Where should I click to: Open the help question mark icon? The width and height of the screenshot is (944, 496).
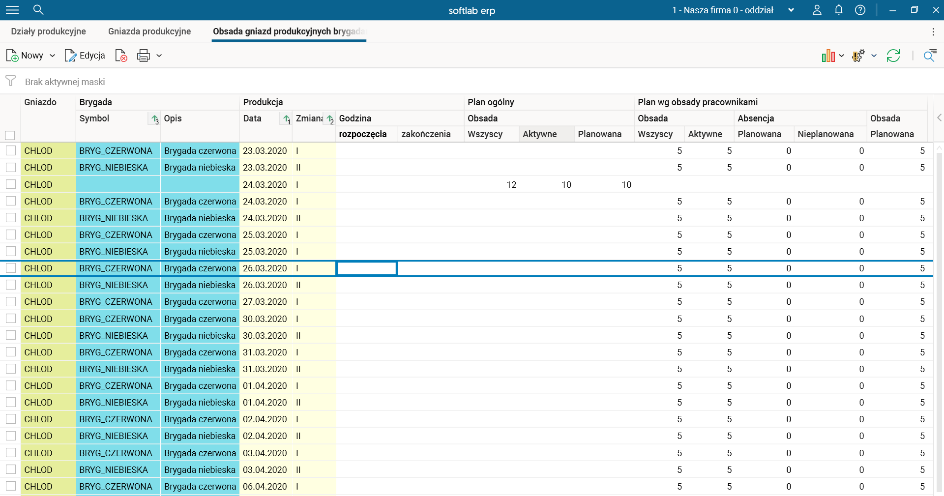click(860, 9)
